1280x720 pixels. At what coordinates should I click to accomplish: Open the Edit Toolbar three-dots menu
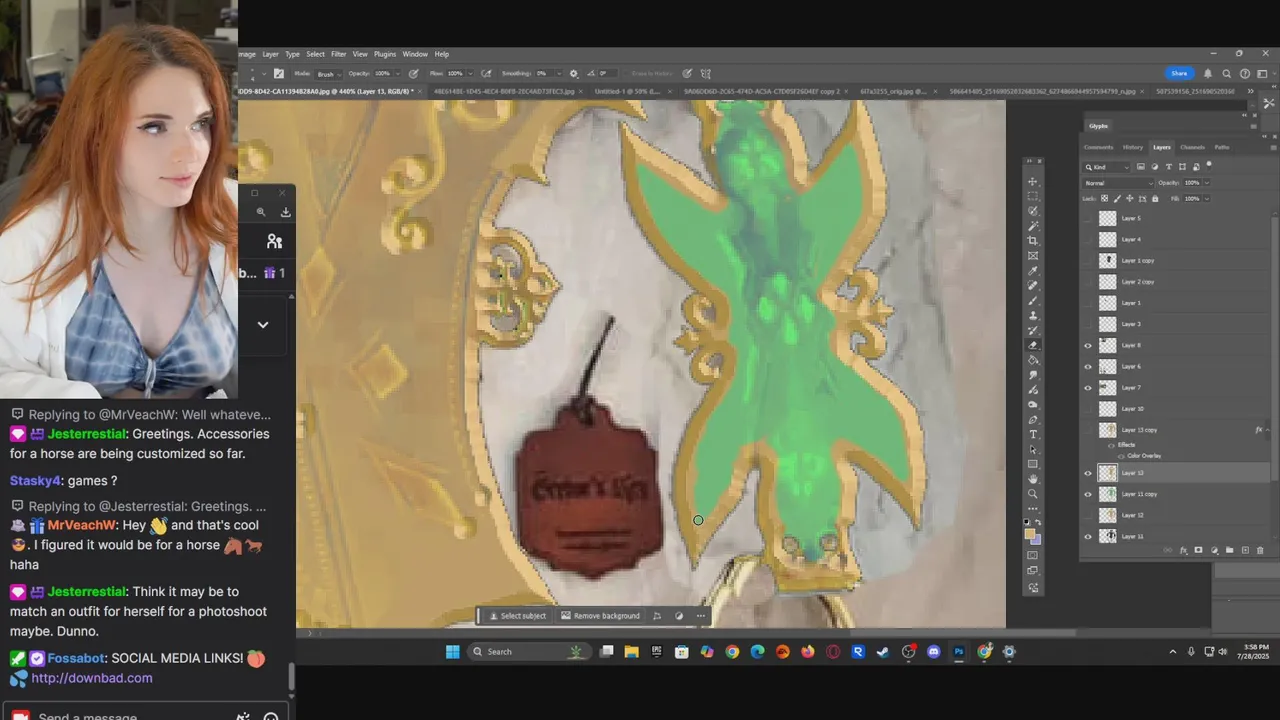click(1033, 508)
